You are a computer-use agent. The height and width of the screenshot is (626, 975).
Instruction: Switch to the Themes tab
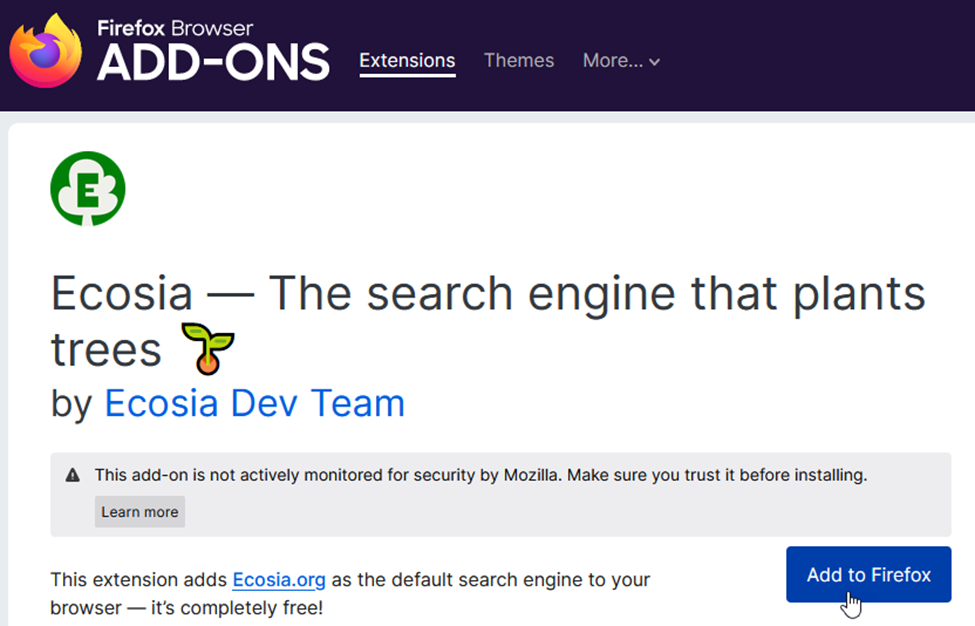(518, 60)
